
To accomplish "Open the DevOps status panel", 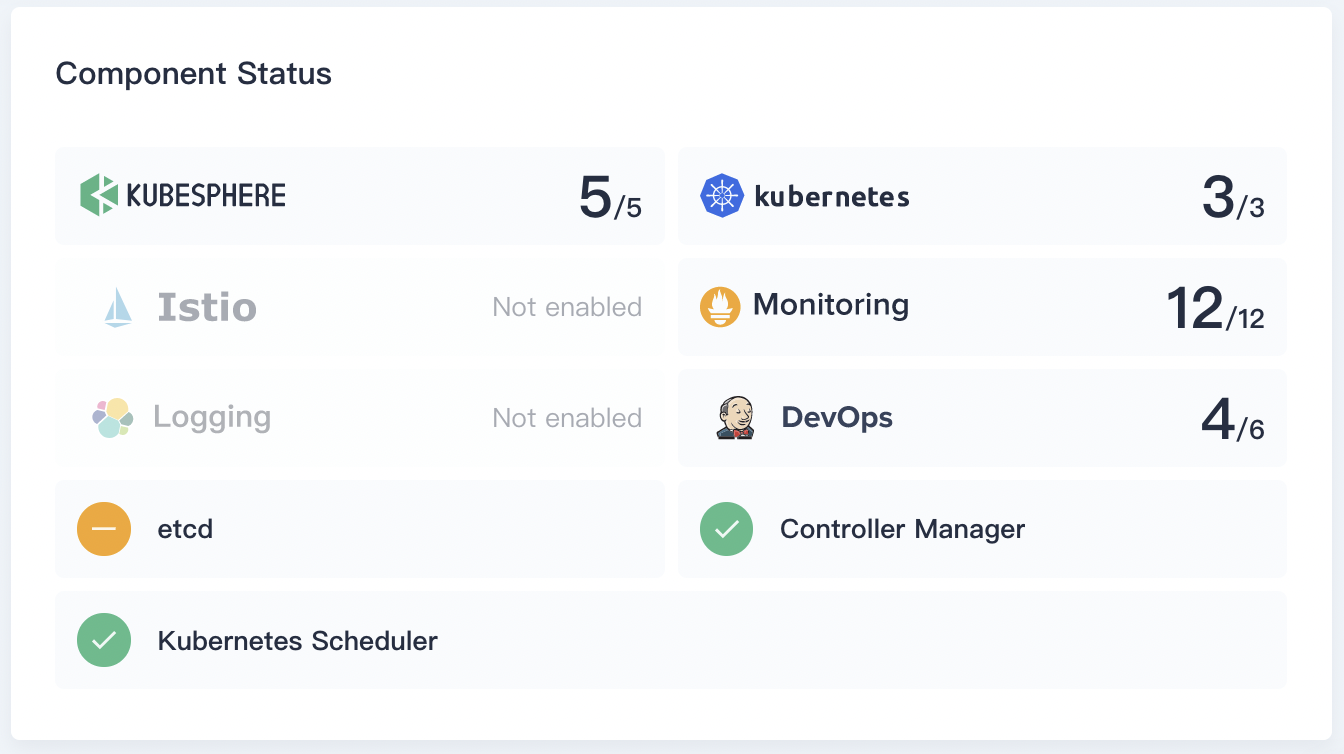I will click(982, 417).
